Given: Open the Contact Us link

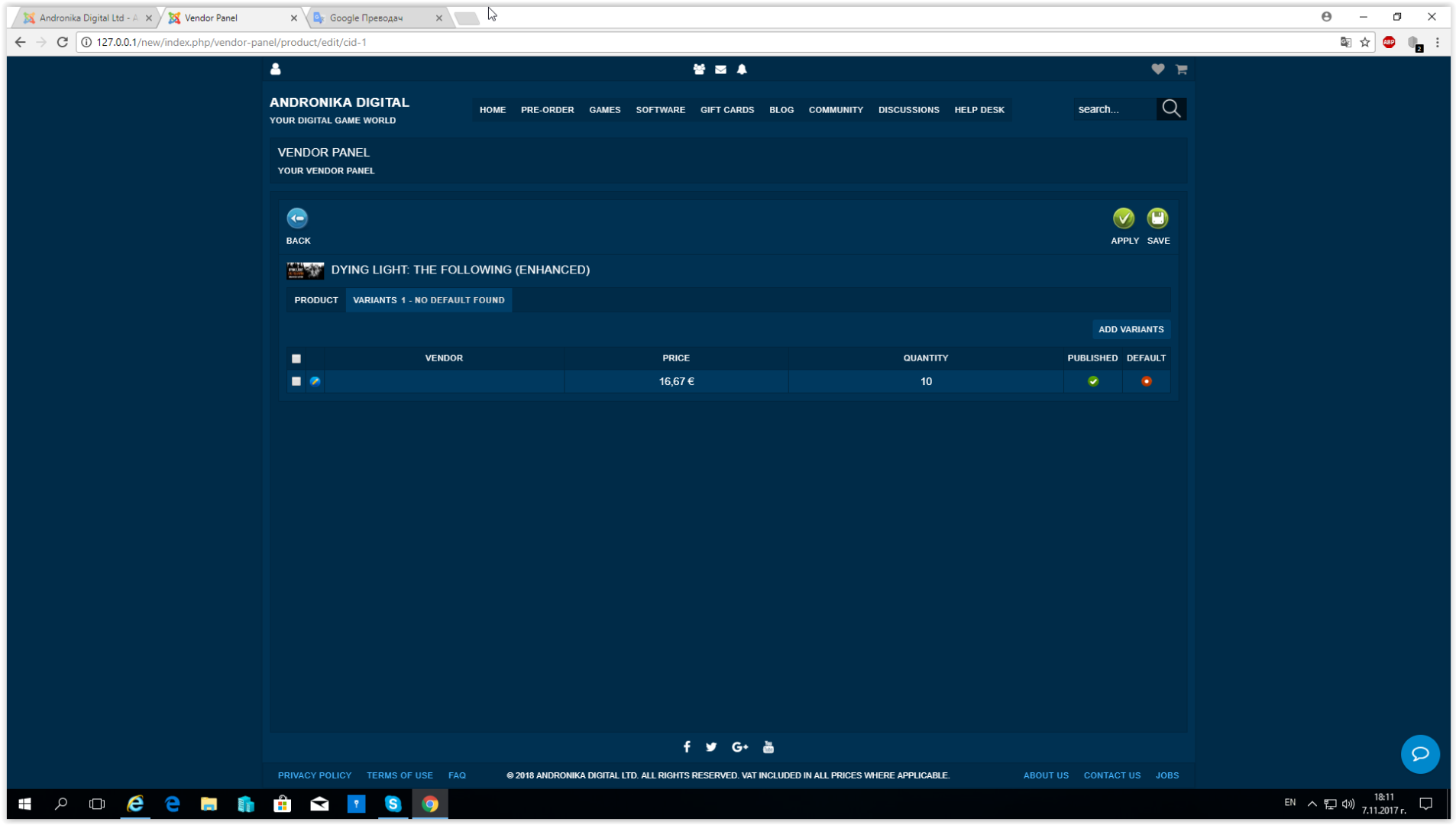Looking at the screenshot, I should pyautogui.click(x=1111, y=775).
